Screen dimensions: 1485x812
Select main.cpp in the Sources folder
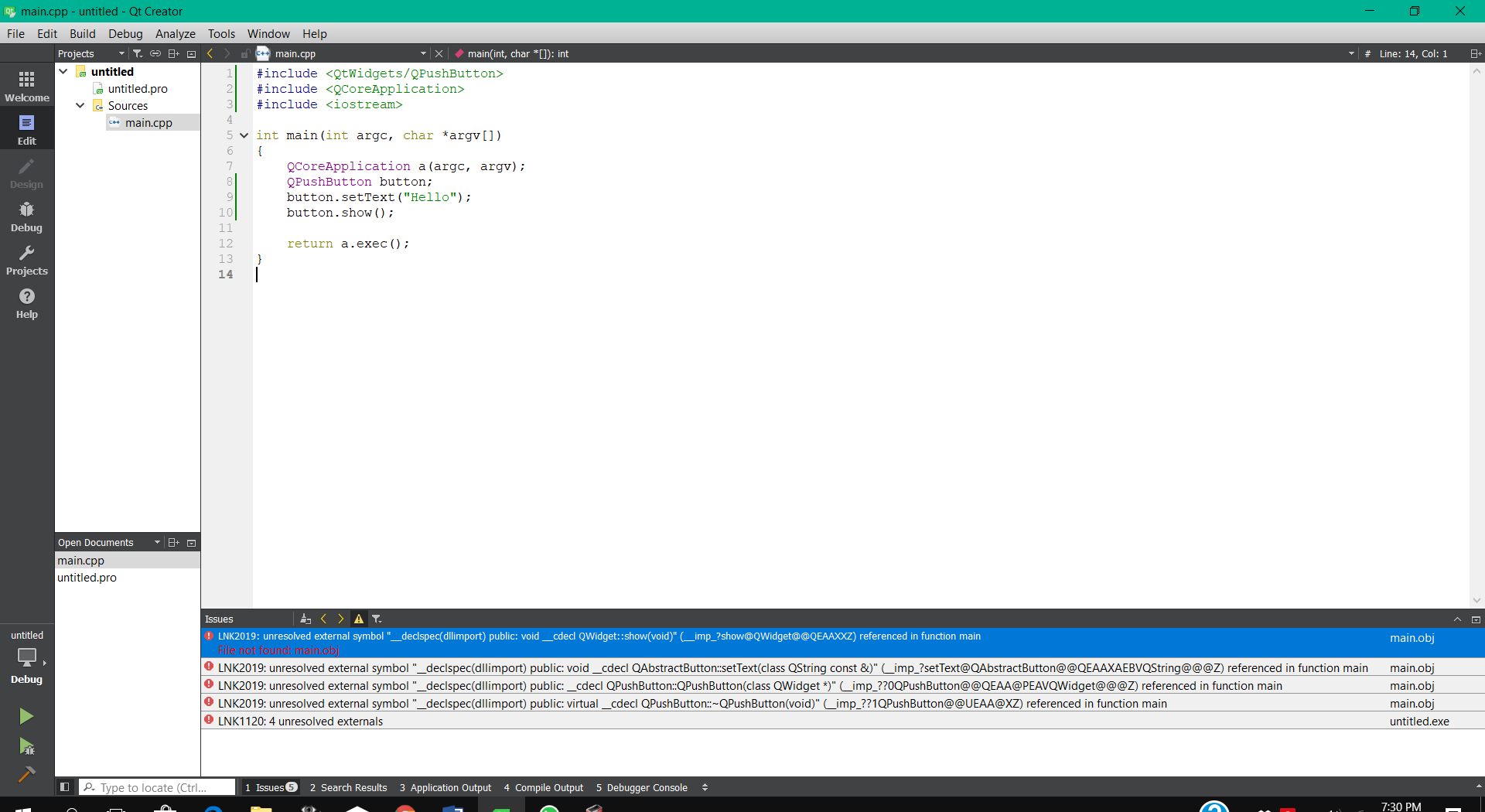coord(148,123)
